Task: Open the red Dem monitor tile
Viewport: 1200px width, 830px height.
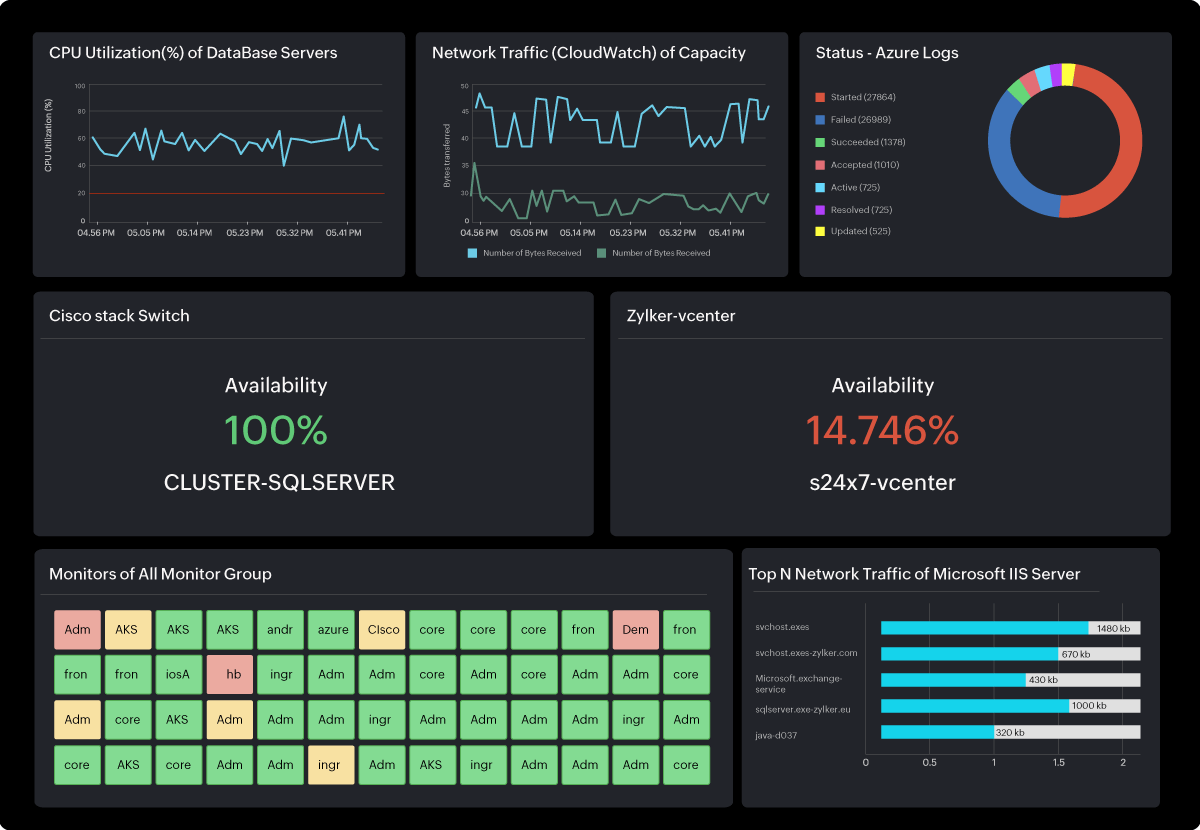Action: pos(635,629)
